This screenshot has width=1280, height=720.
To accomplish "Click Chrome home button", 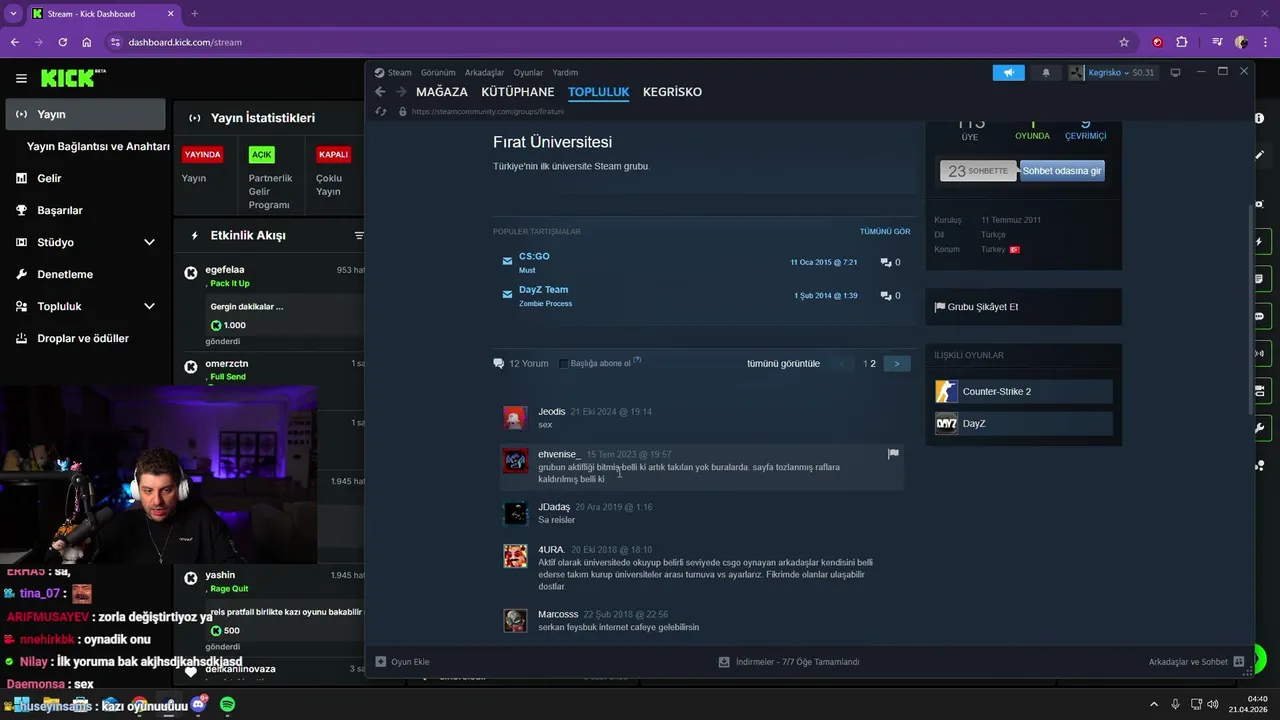I will (x=87, y=42).
